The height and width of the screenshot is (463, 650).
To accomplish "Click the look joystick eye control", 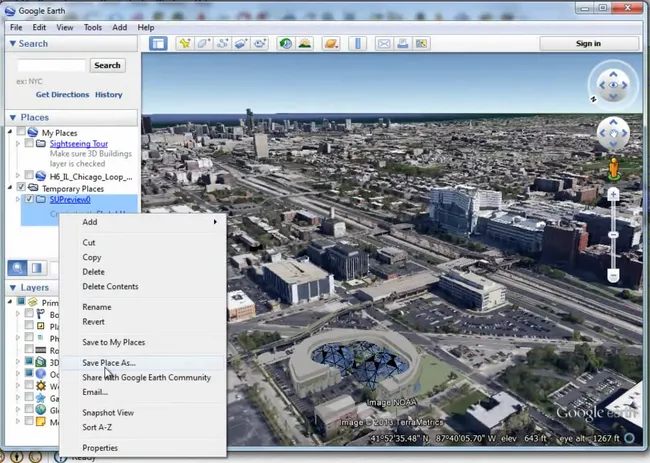I will [613, 85].
